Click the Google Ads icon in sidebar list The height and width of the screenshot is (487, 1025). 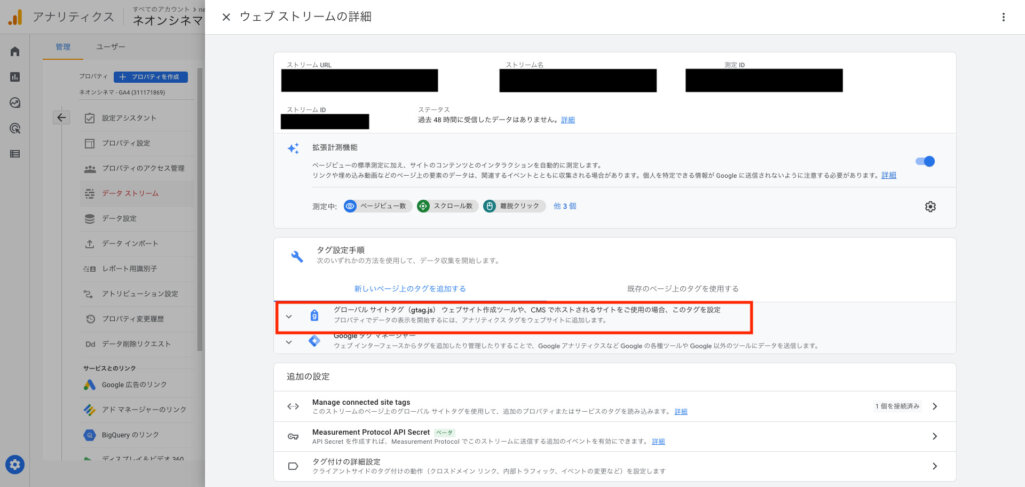click(90, 384)
